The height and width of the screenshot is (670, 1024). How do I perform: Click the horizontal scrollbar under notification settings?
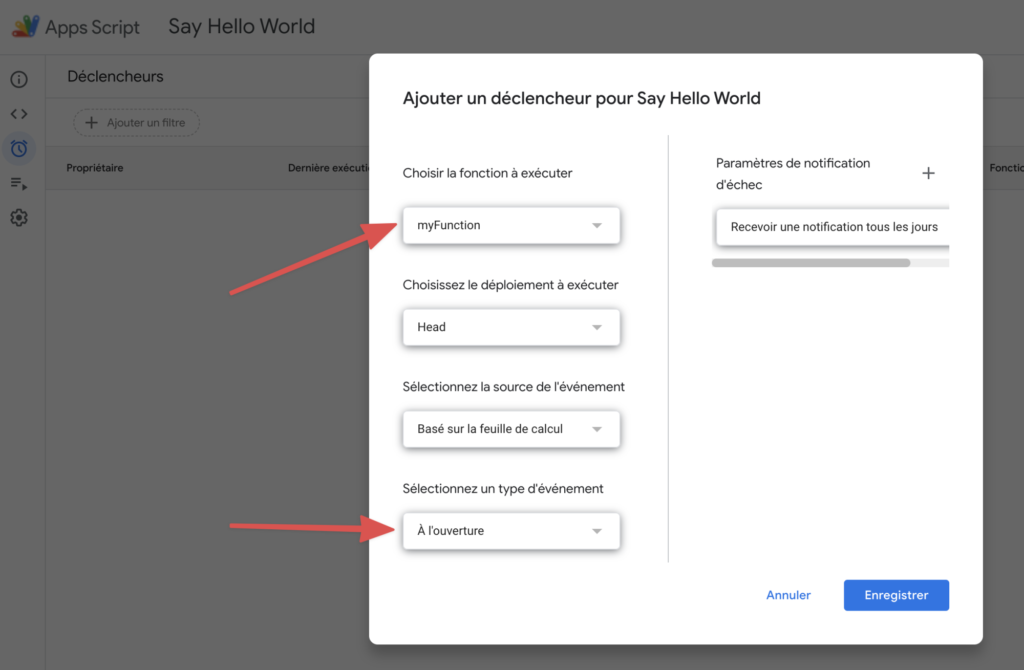(811, 263)
